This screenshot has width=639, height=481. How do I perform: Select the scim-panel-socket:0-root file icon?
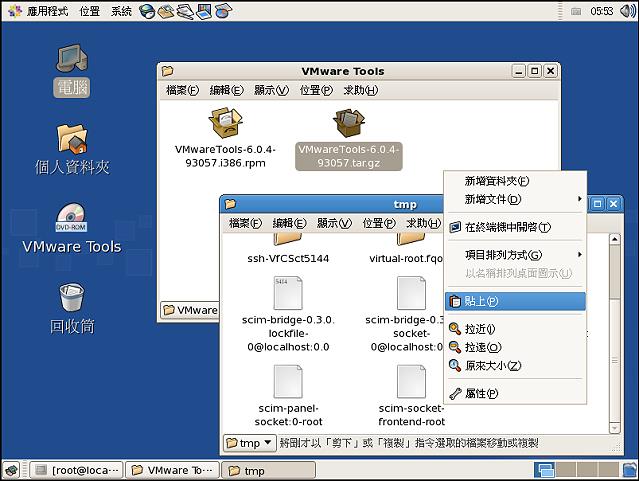[x=288, y=382]
